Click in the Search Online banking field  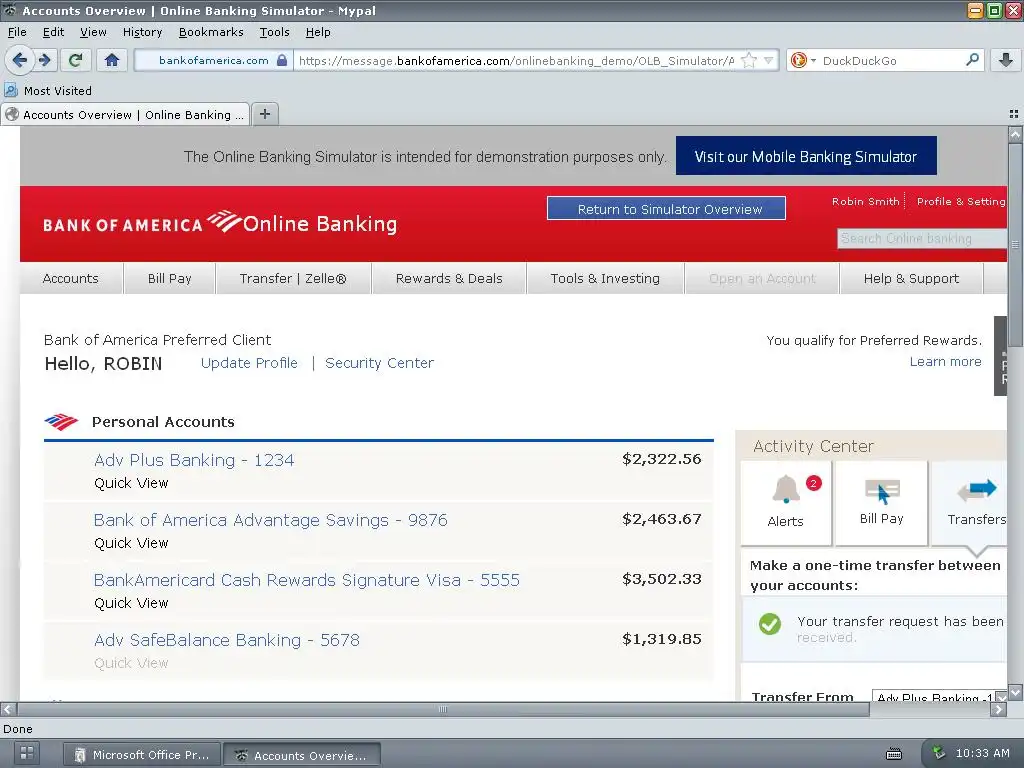pos(921,238)
